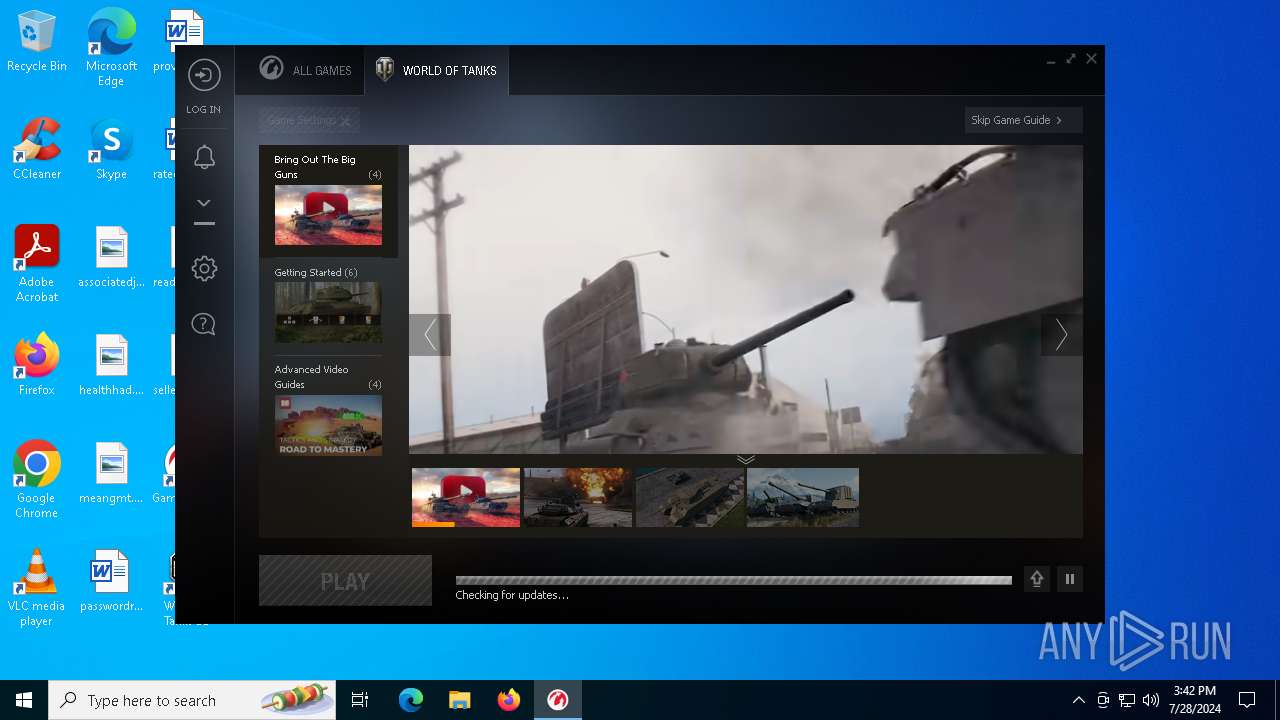Open associatedj image file on desktop
Screen dimensions: 1280x720
pyautogui.click(x=111, y=258)
